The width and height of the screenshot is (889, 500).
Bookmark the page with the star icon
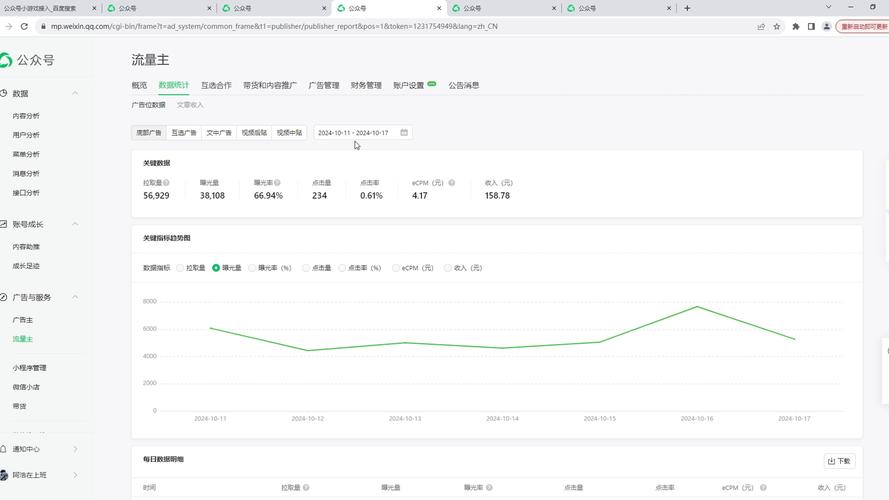click(x=777, y=26)
